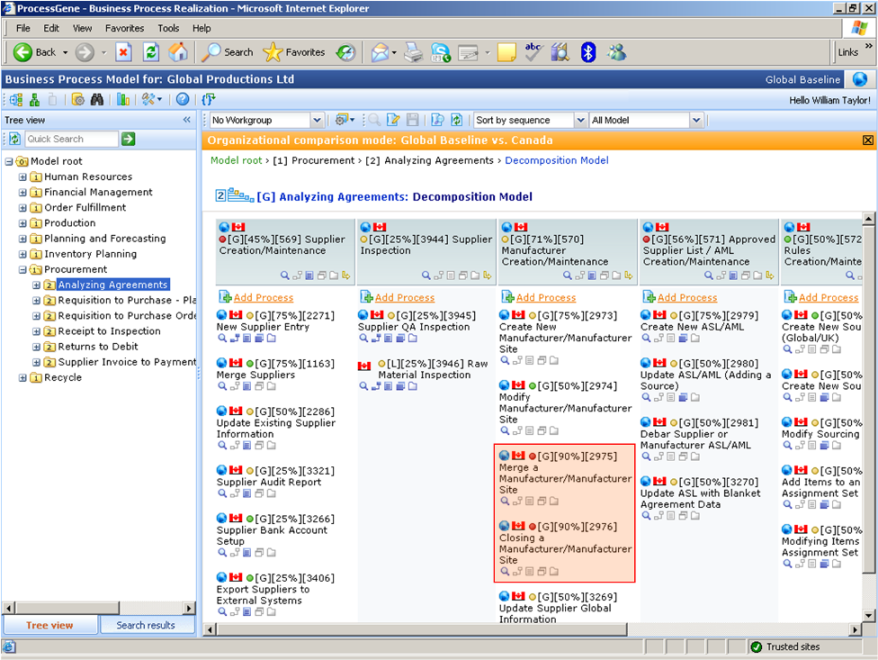Click the refresh icon beside Quick Search

[15, 139]
